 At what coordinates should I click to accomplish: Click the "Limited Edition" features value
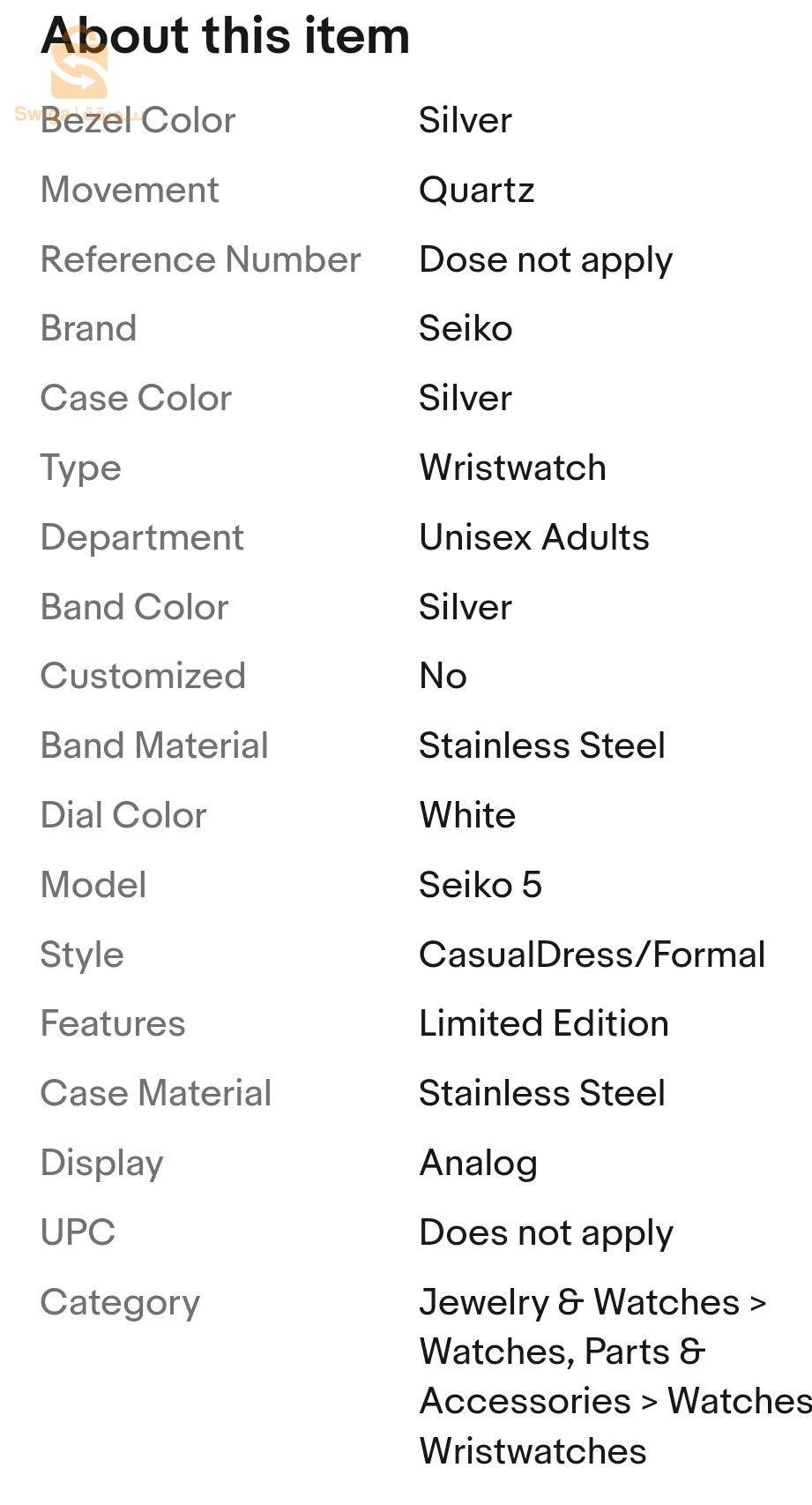coord(544,1024)
